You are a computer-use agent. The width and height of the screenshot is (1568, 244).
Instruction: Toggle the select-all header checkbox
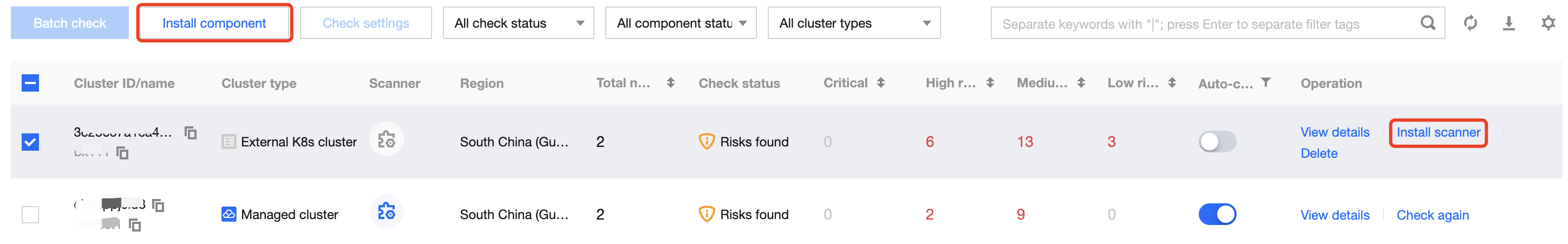tap(30, 83)
